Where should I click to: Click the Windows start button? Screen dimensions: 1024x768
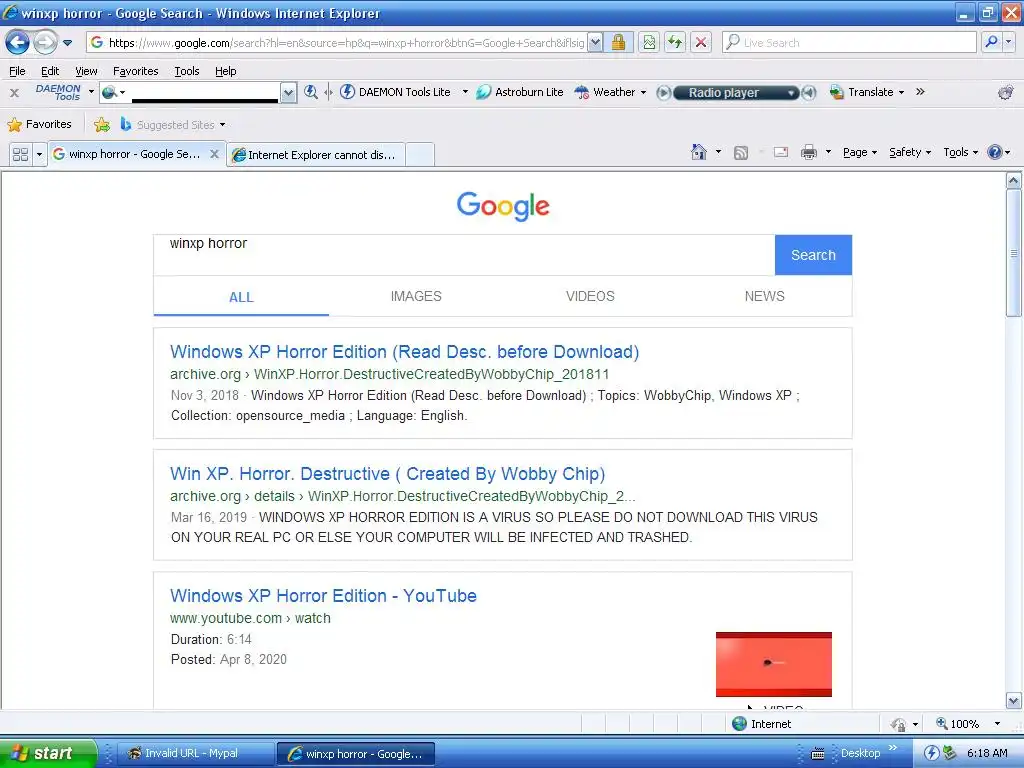pos(48,754)
